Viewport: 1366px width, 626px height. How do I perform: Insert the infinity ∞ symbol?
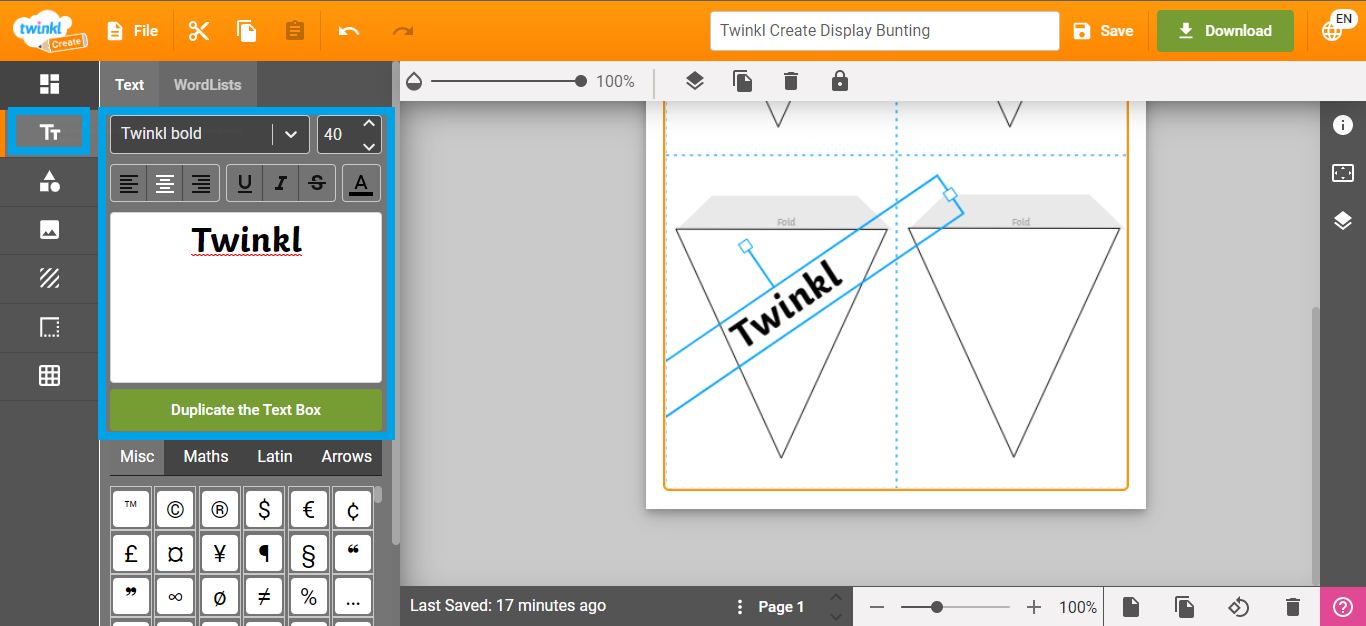[175, 596]
